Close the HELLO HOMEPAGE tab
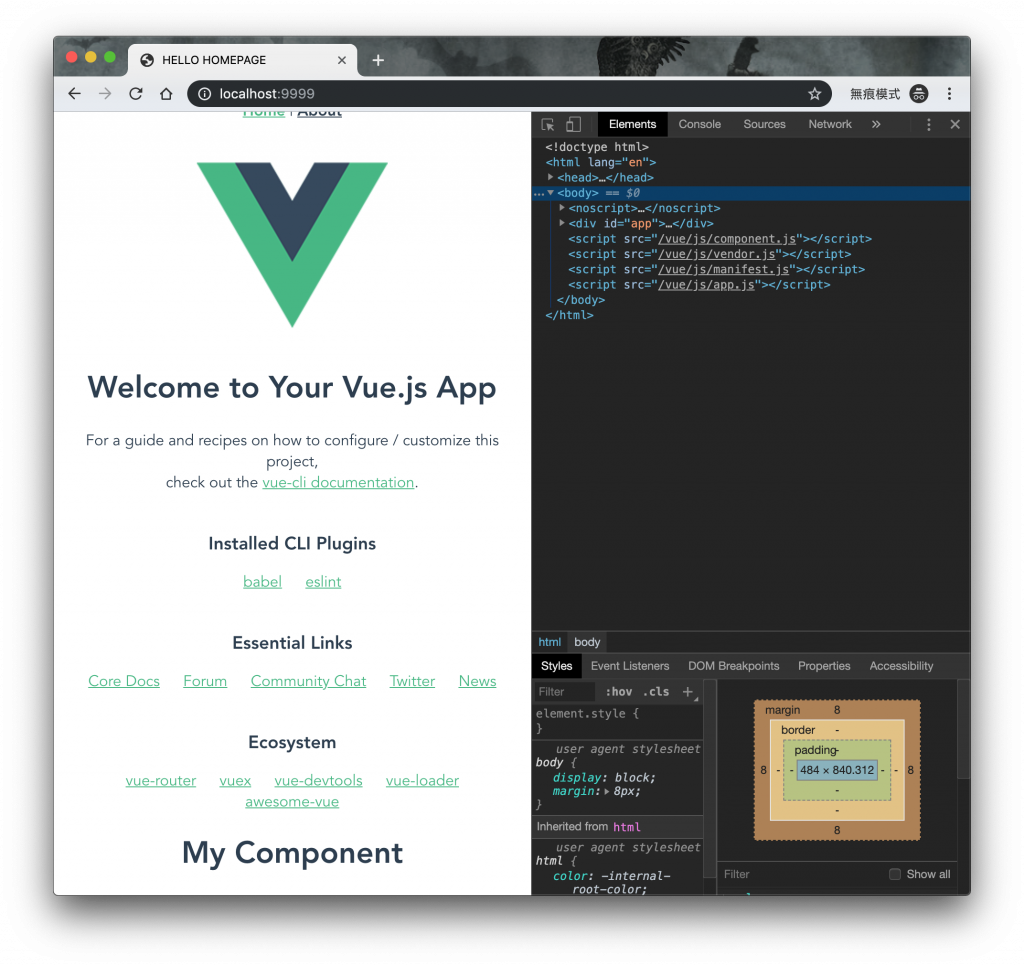The width and height of the screenshot is (1024, 966). click(x=342, y=60)
